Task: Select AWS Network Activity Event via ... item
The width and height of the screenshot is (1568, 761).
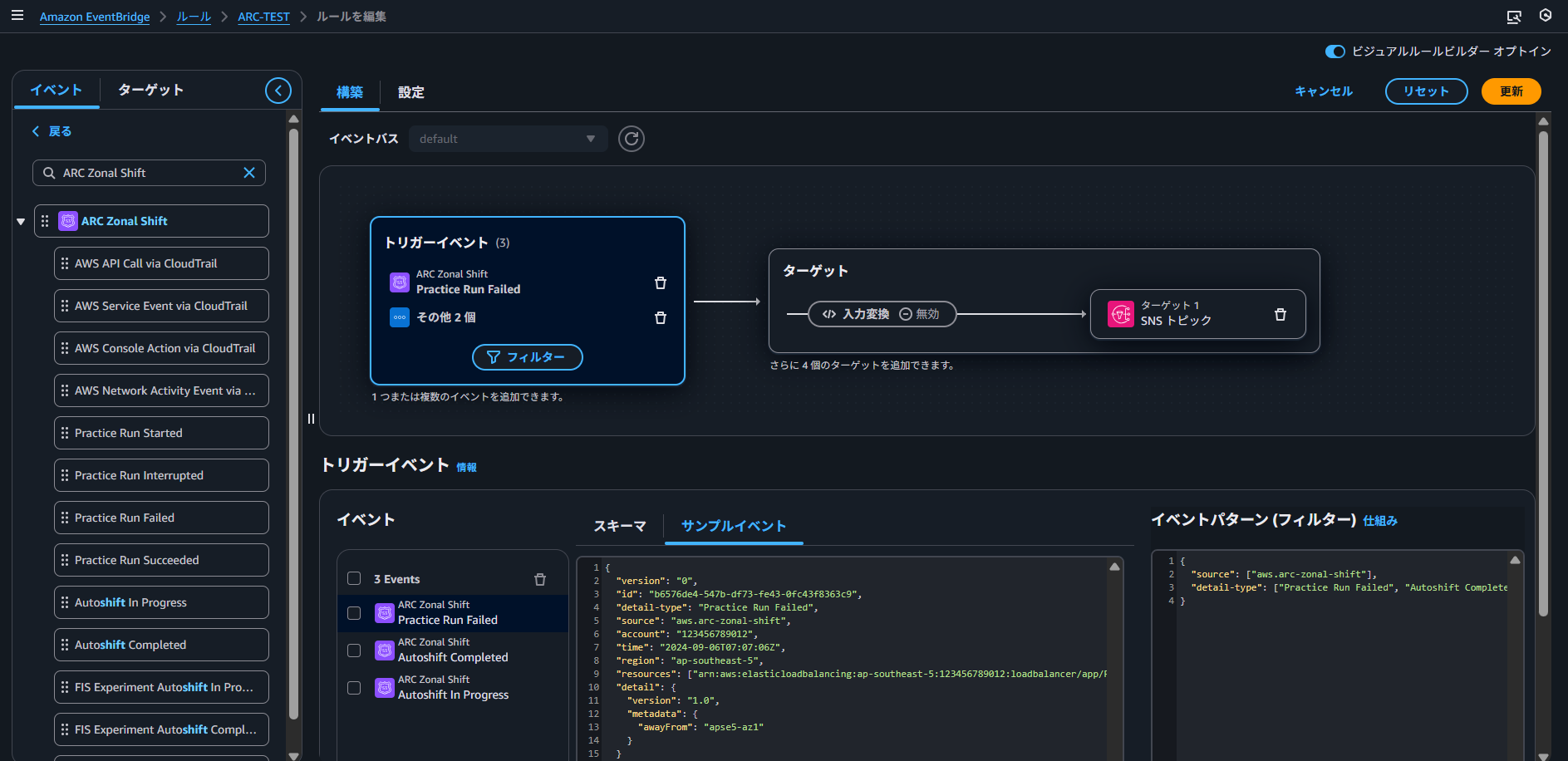Action: [x=161, y=390]
